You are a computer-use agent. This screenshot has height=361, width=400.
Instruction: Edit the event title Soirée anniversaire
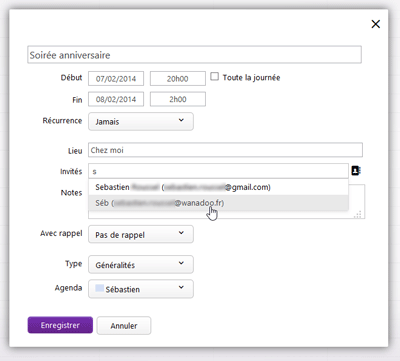pos(194,55)
